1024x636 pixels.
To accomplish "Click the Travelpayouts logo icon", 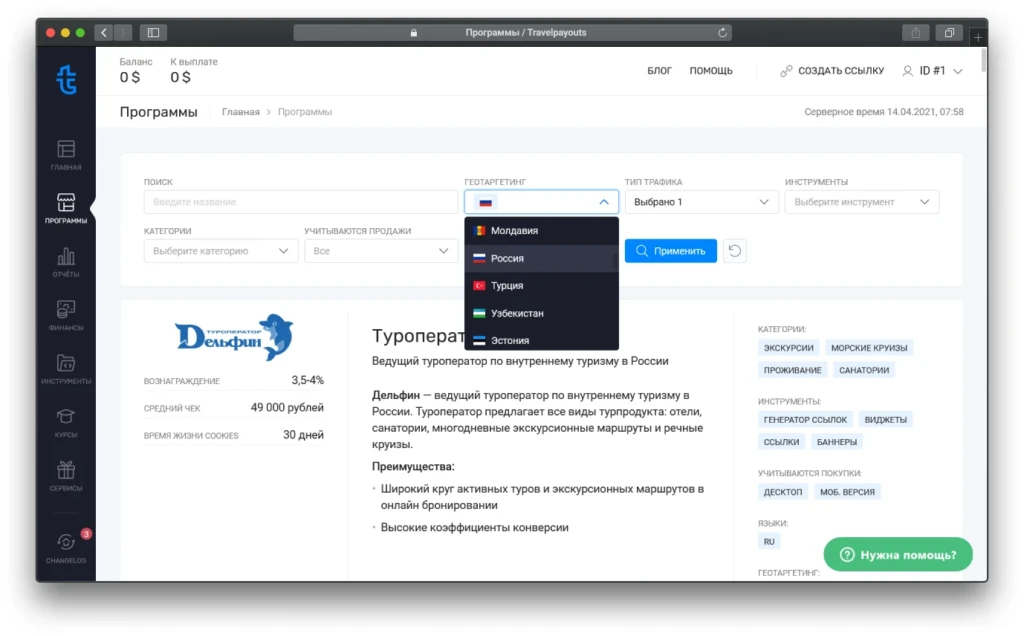I will [x=66, y=80].
